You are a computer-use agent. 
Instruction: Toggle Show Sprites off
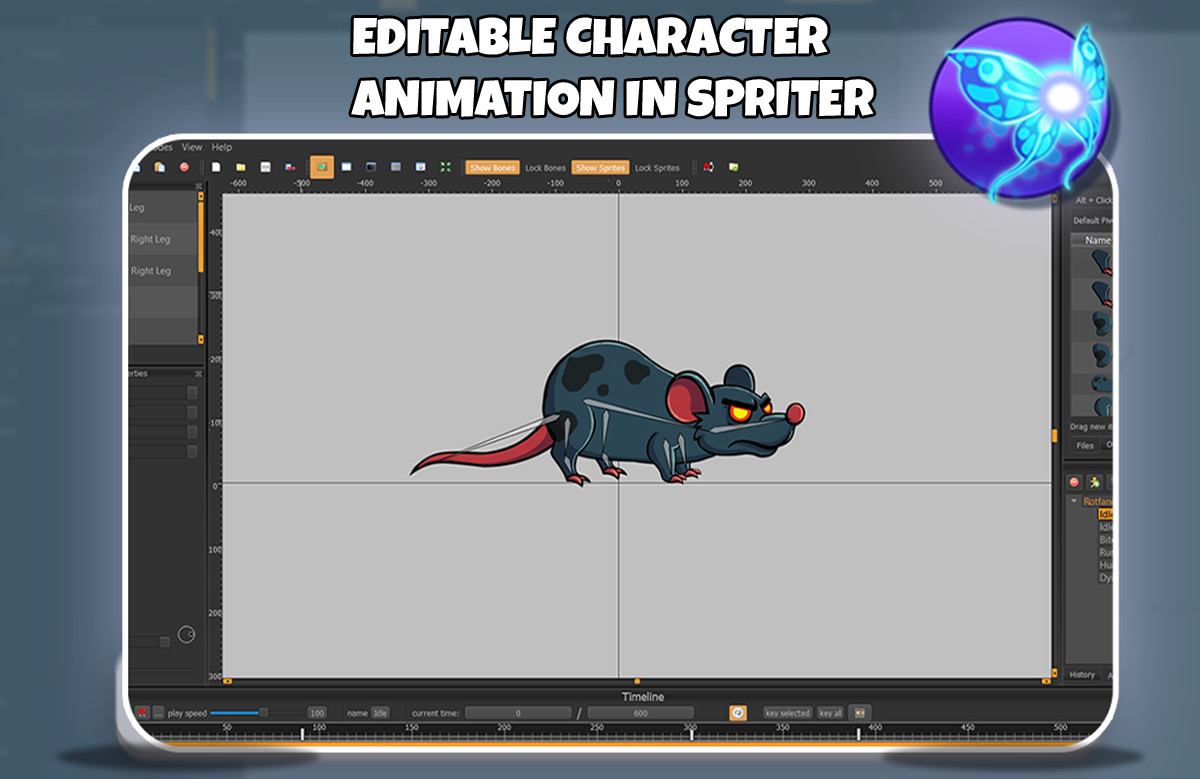(601, 167)
